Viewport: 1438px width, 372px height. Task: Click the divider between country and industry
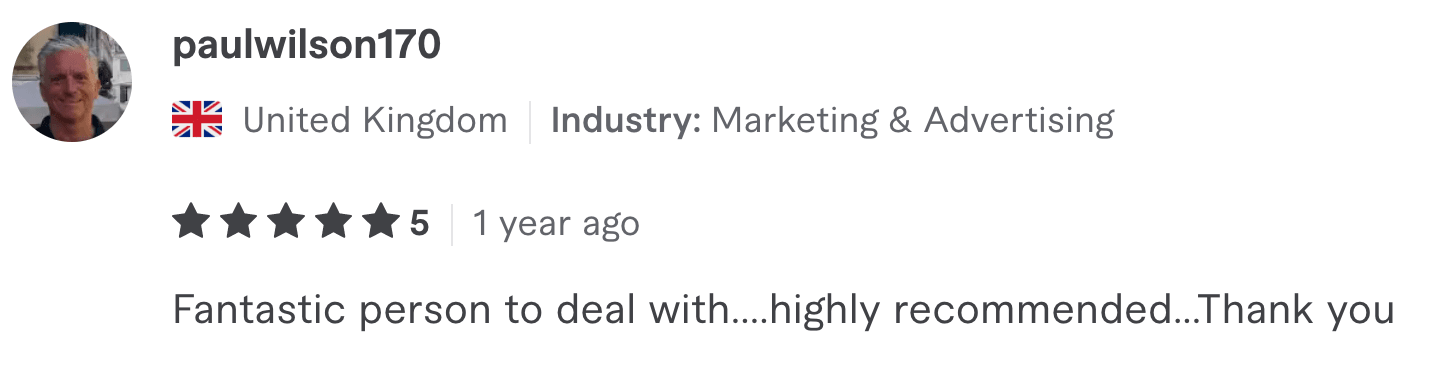530,121
